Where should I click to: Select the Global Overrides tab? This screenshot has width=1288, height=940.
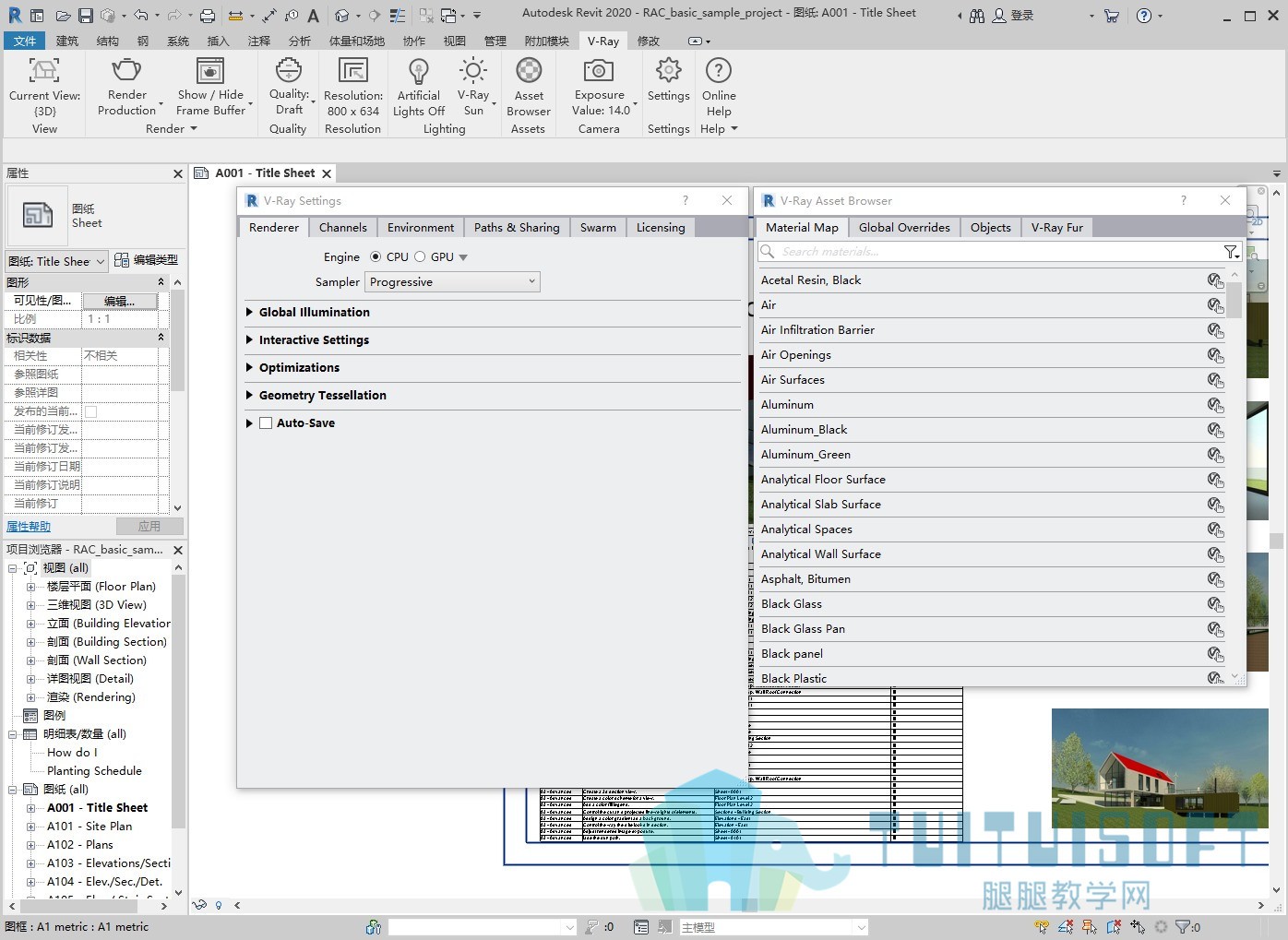[x=904, y=228]
